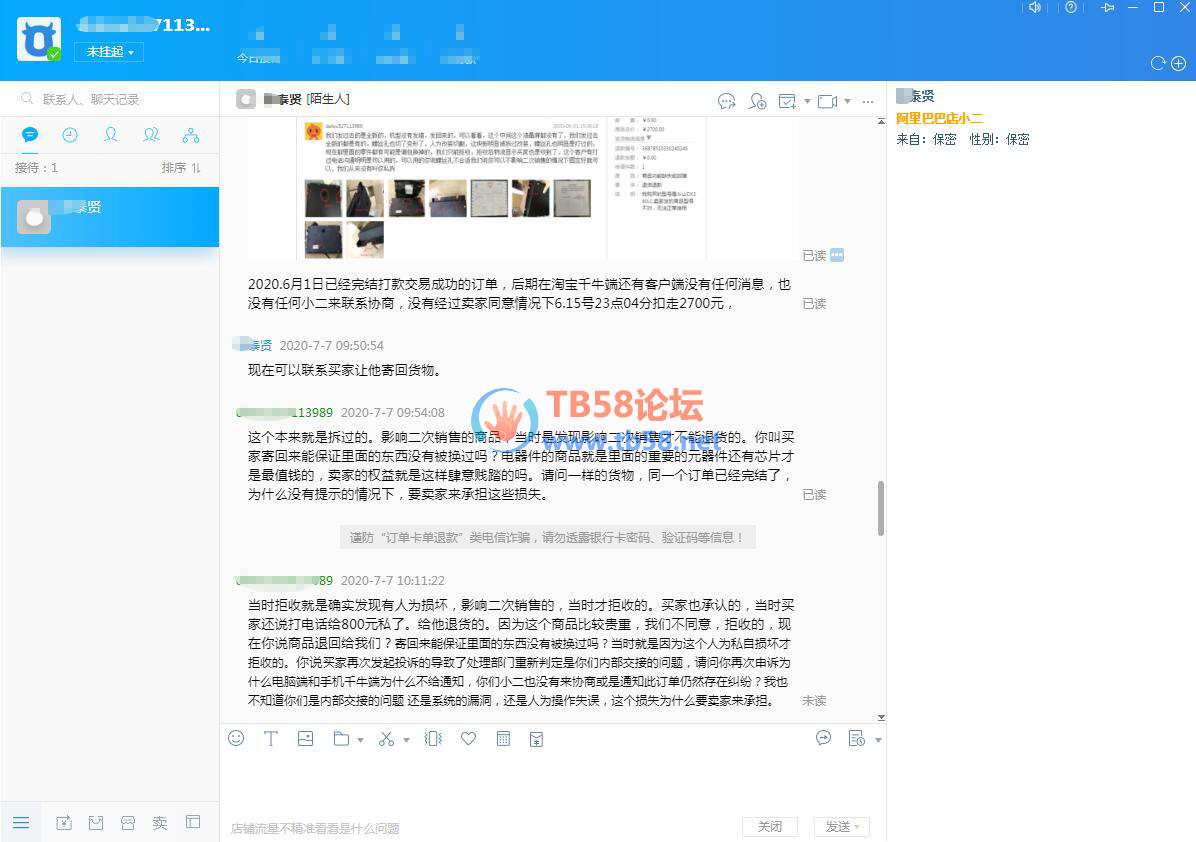The width and height of the screenshot is (1196, 842).
Task: Send a window shake nudge
Action: (x=433, y=739)
